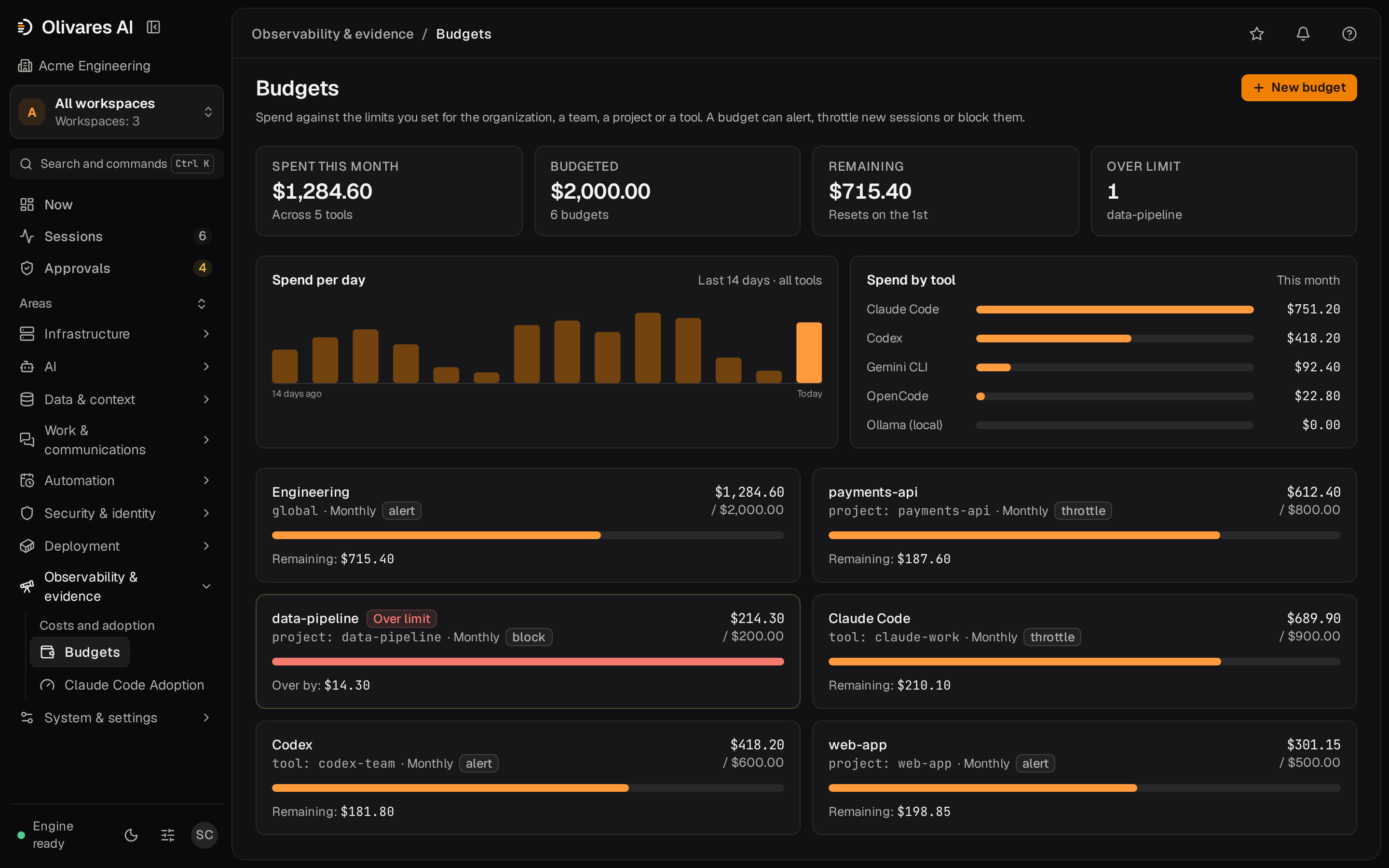Click the Over limit badge on data-pipeline
This screenshot has width=1389, height=868.
pos(401,618)
